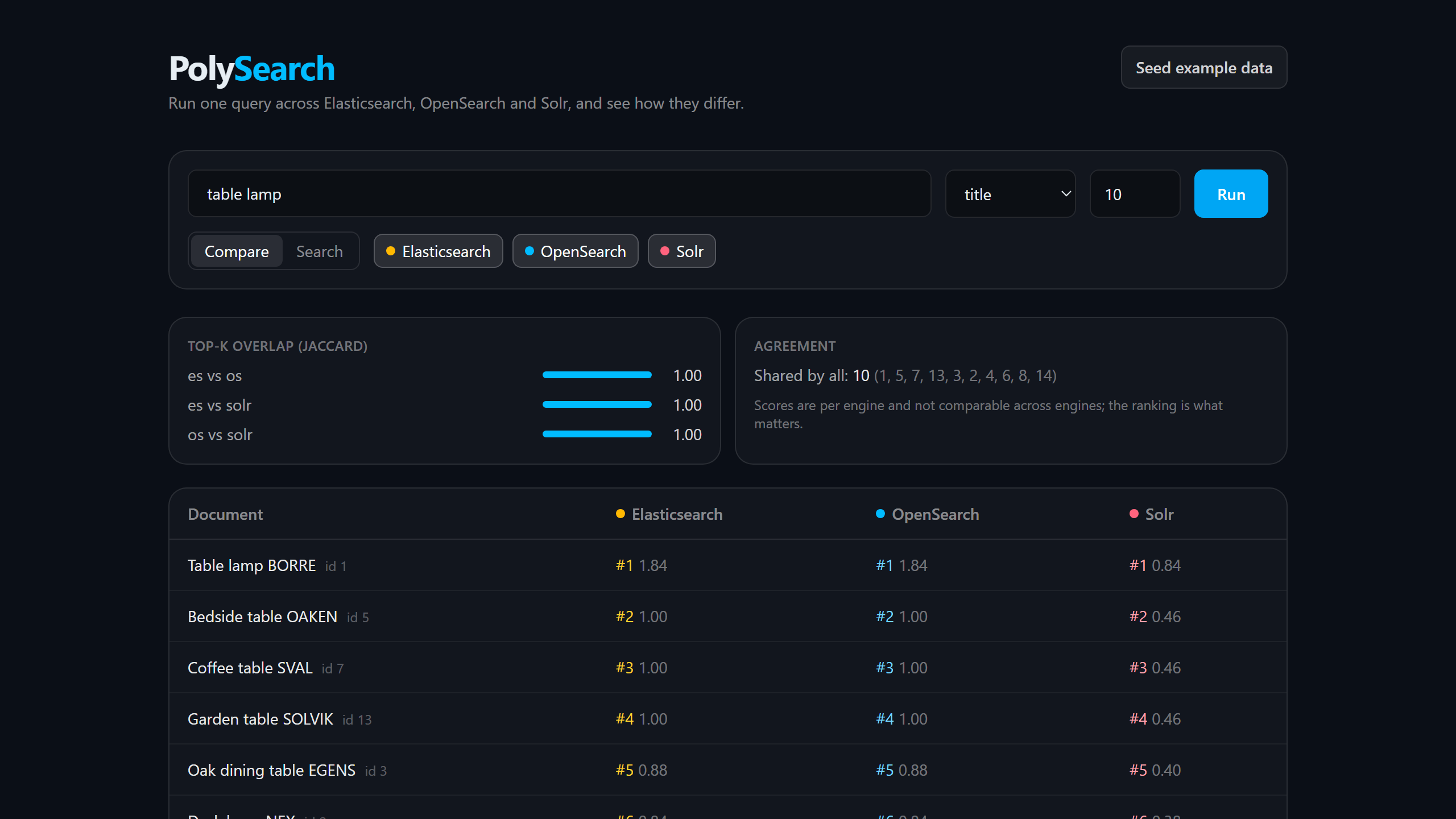Click Elasticsearch rank #1 score 1.84
1456x819 pixels.
tap(642, 565)
